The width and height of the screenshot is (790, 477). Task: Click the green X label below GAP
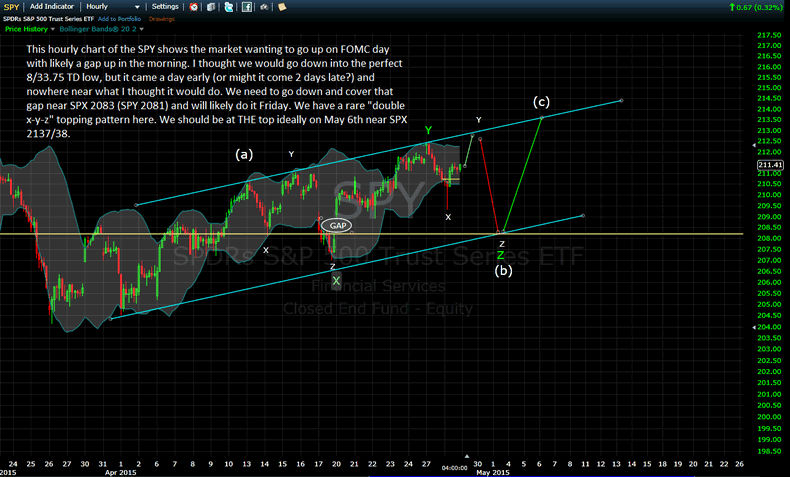coord(336,281)
